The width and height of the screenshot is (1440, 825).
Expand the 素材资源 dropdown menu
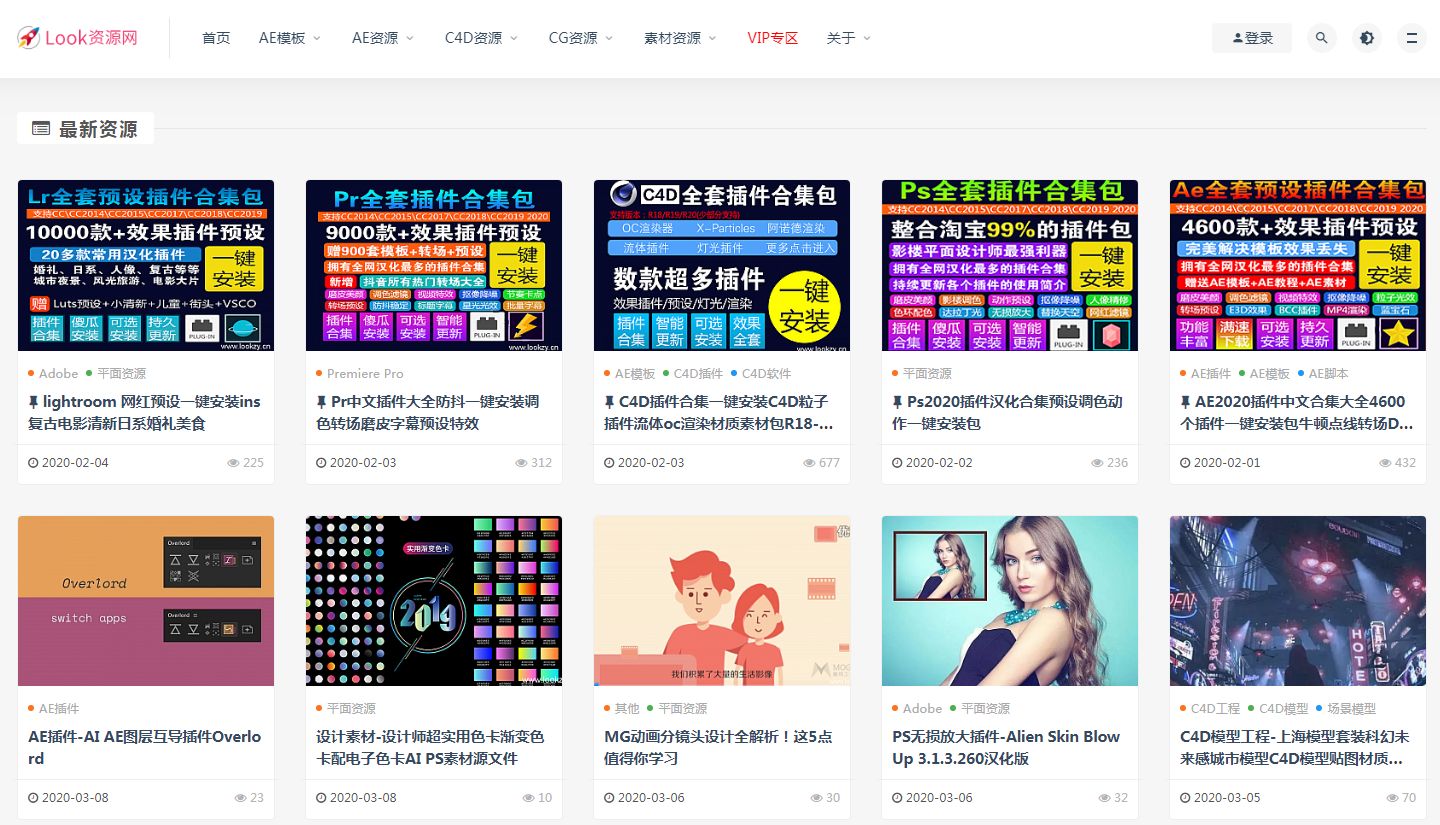(x=681, y=38)
